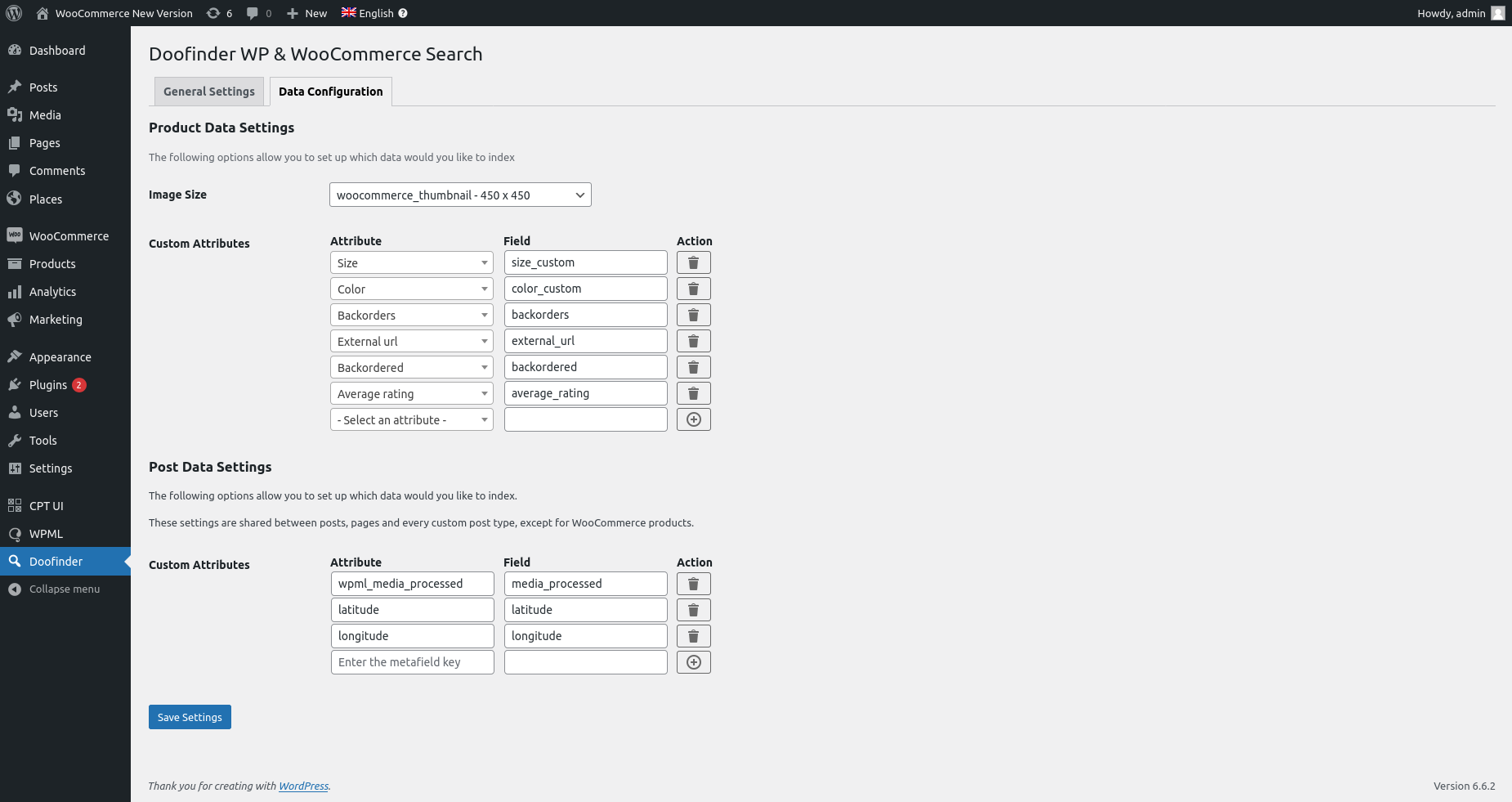Viewport: 1512px width, 802px height.
Task: Open comments bubble in admin bar
Action: 259,13
